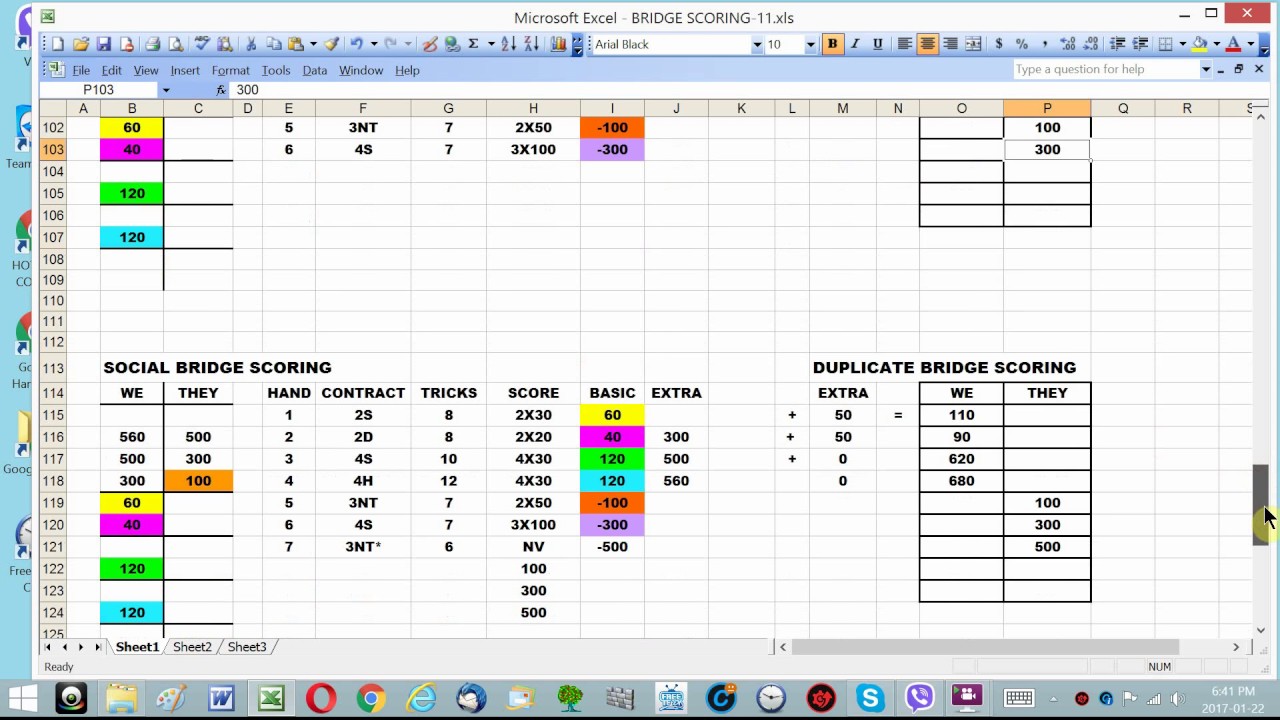Copy the selected cell with toolbar icon
The image size is (1280, 720).
[x=274, y=44]
